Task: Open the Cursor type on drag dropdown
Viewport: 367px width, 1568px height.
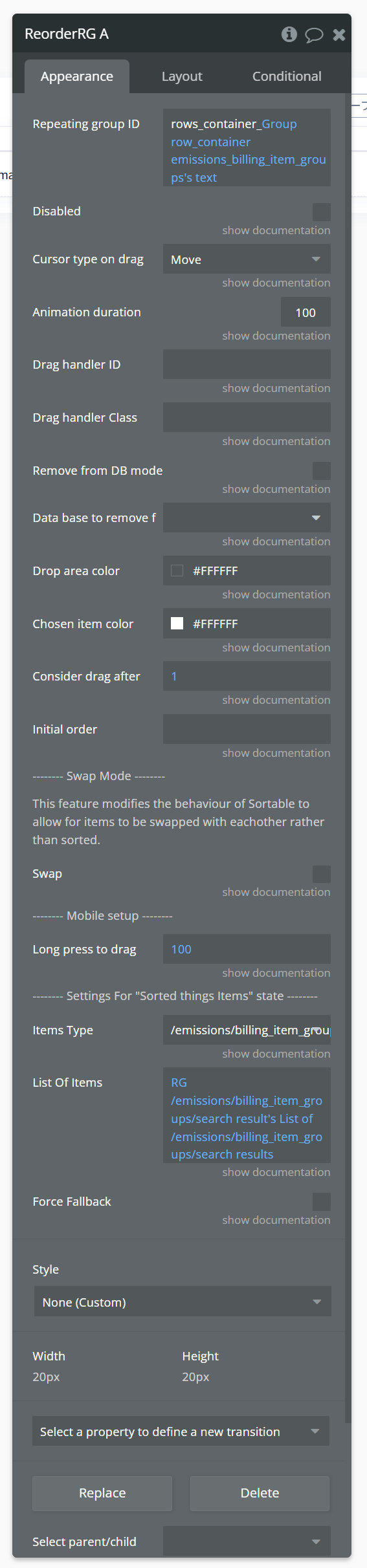Action: [247, 259]
